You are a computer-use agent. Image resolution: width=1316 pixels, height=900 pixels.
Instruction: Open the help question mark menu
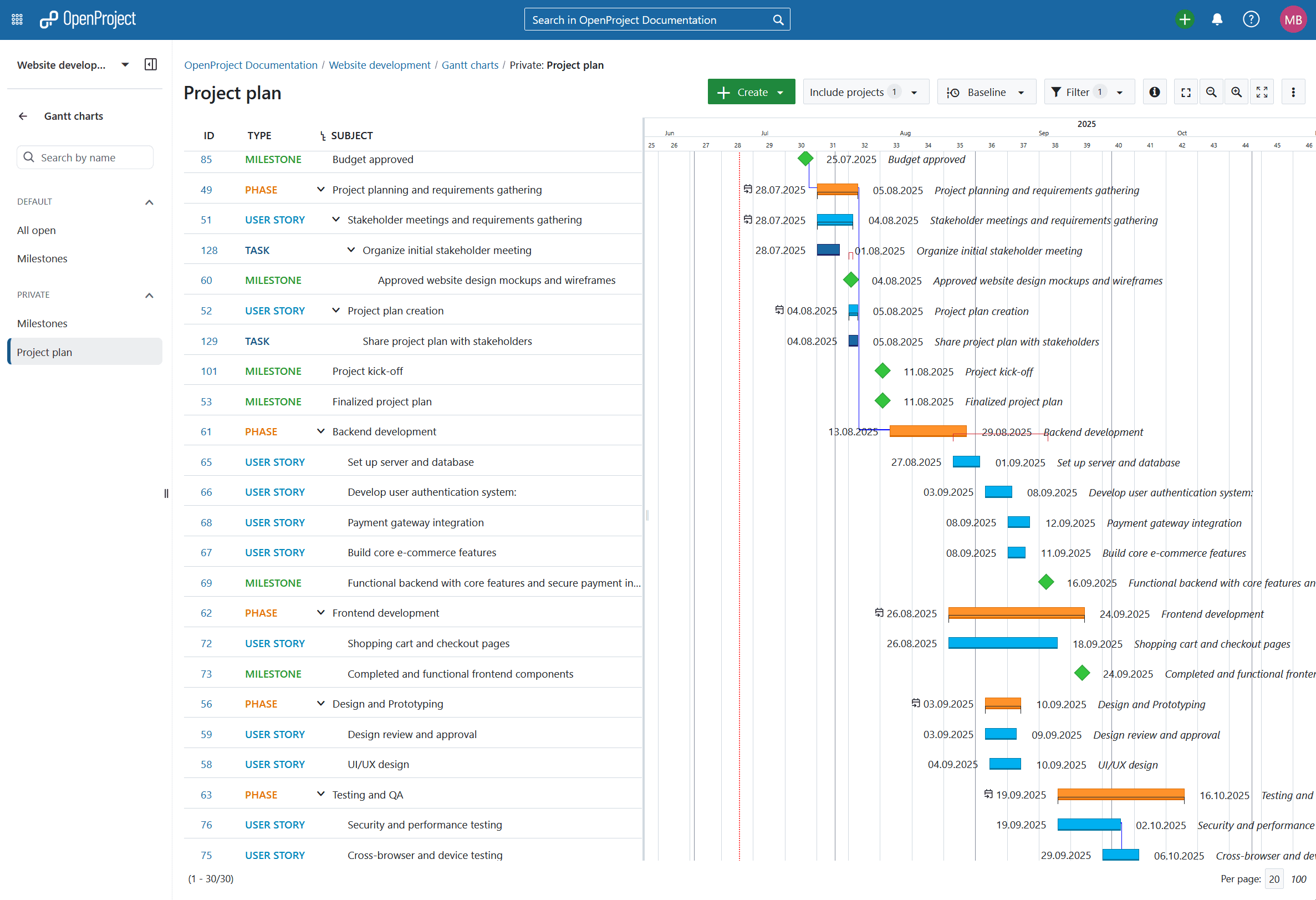(x=1251, y=20)
